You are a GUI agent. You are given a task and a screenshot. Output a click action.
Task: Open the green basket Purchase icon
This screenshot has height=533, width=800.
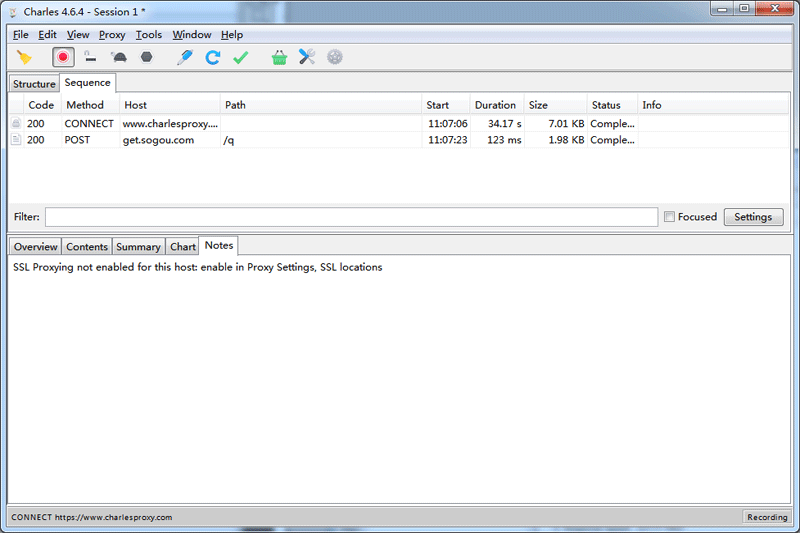tap(279, 58)
